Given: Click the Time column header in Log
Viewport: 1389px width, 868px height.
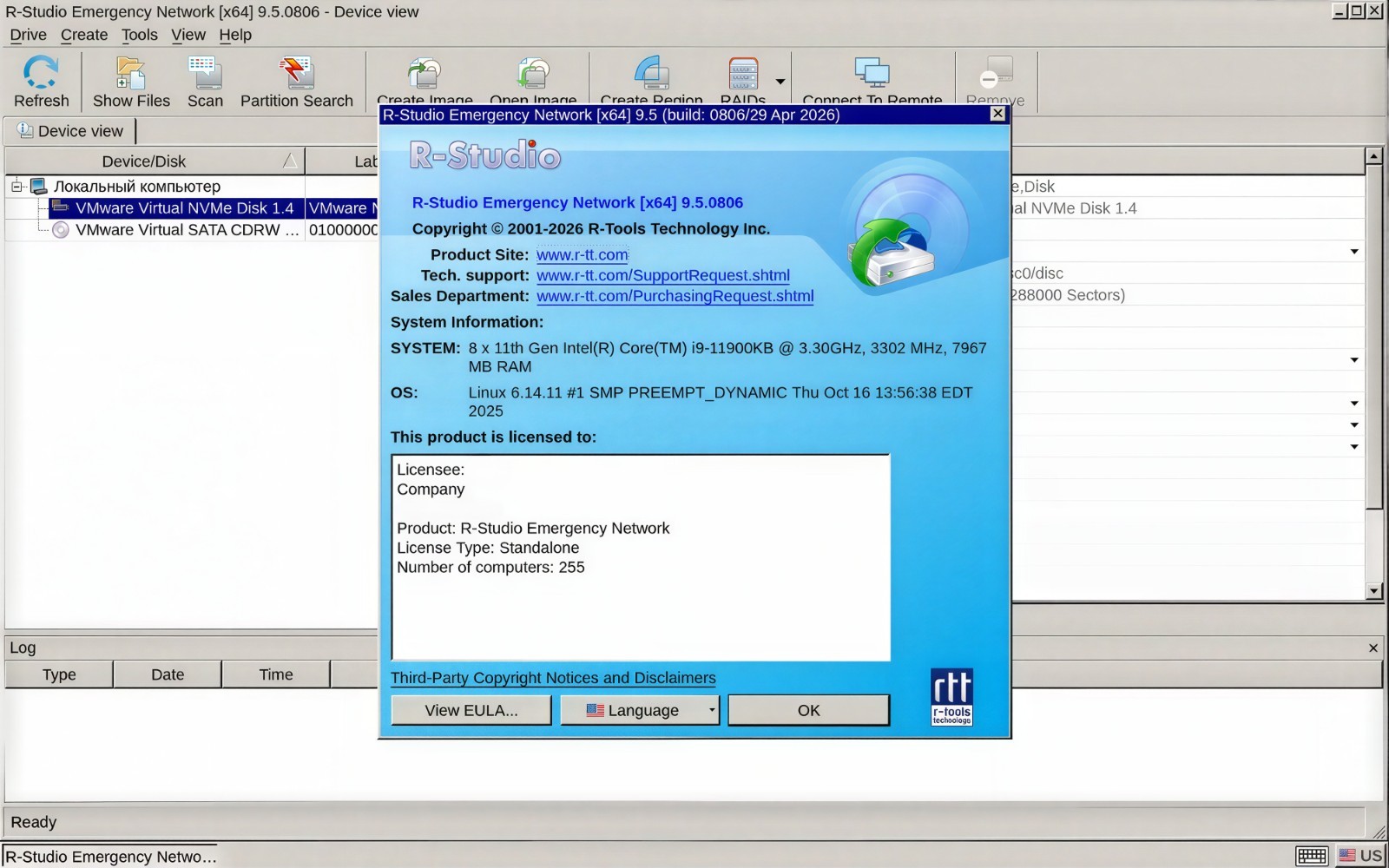Looking at the screenshot, I should 276,674.
